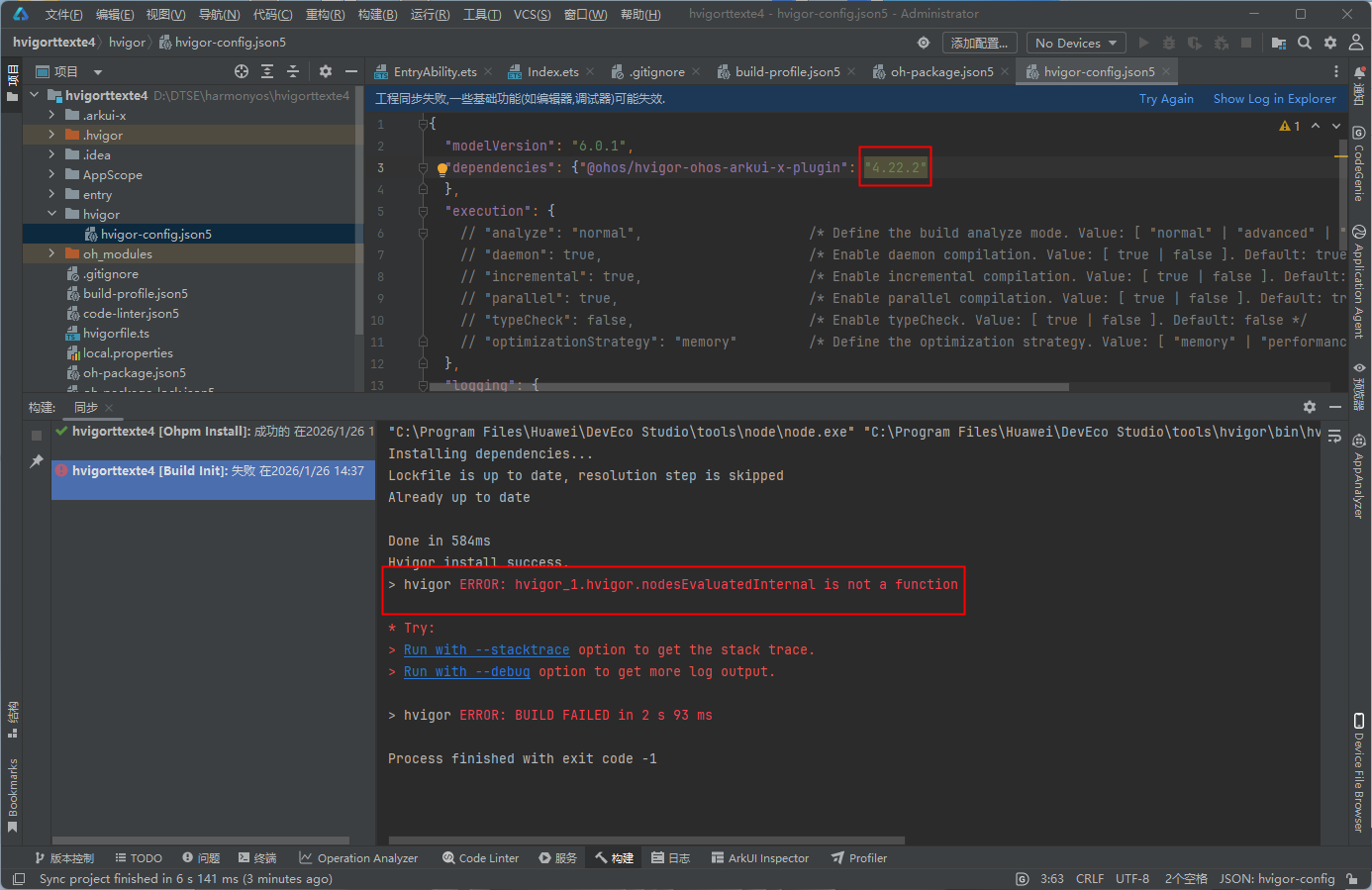Click the locate target icon in project panel
This screenshot has width=1372, height=890.
(242, 71)
